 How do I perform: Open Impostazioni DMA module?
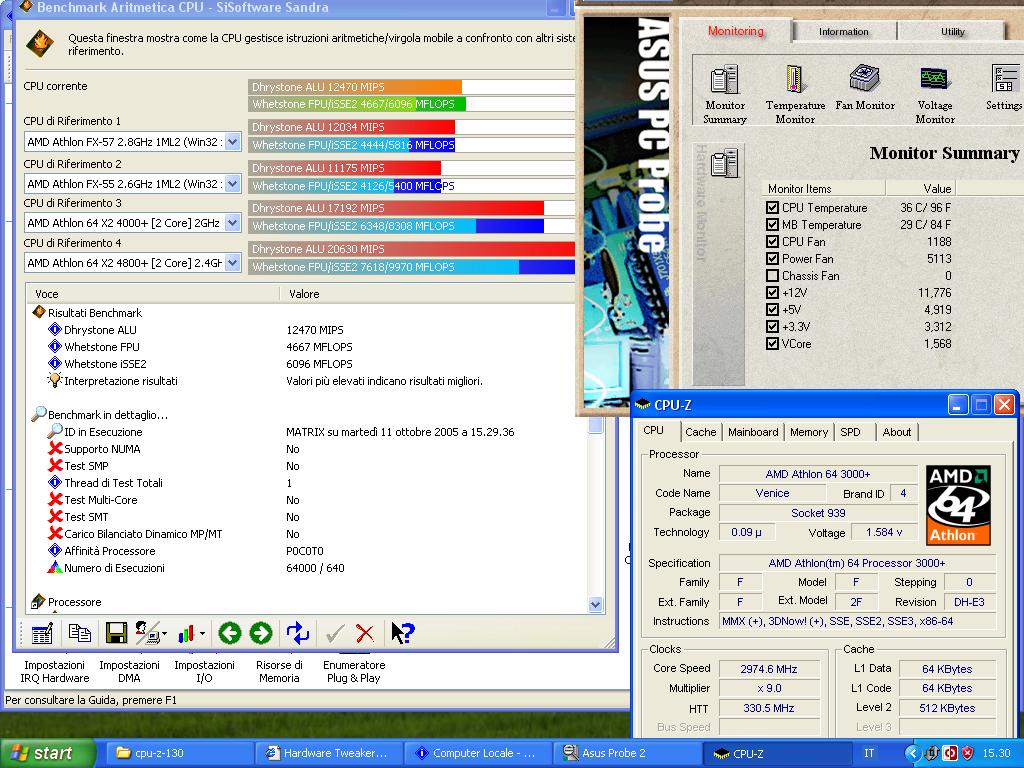[129, 671]
